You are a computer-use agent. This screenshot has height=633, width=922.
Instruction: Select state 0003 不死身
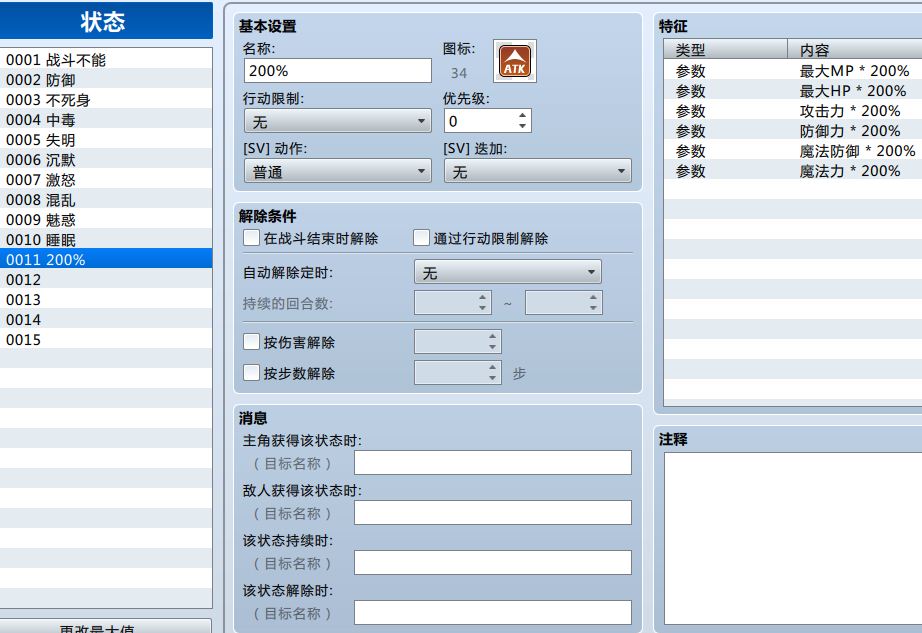(106, 99)
